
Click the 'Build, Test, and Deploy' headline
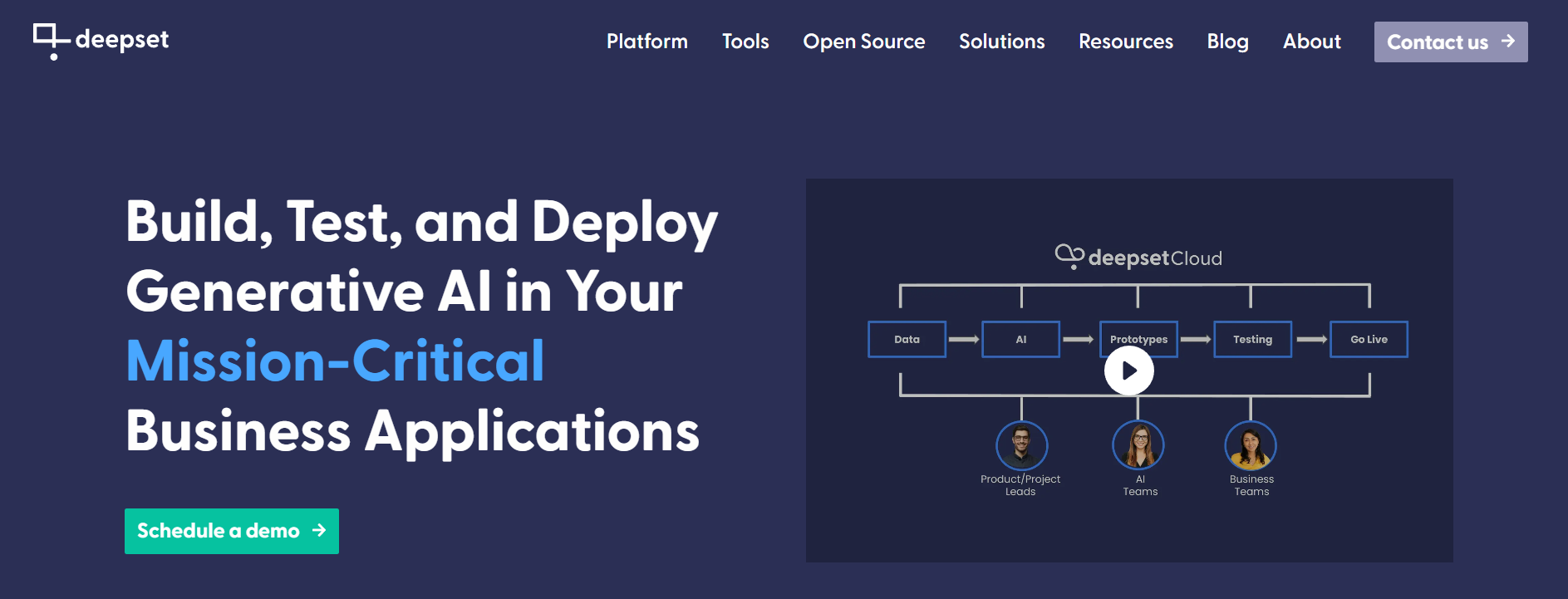pyautogui.click(x=422, y=223)
